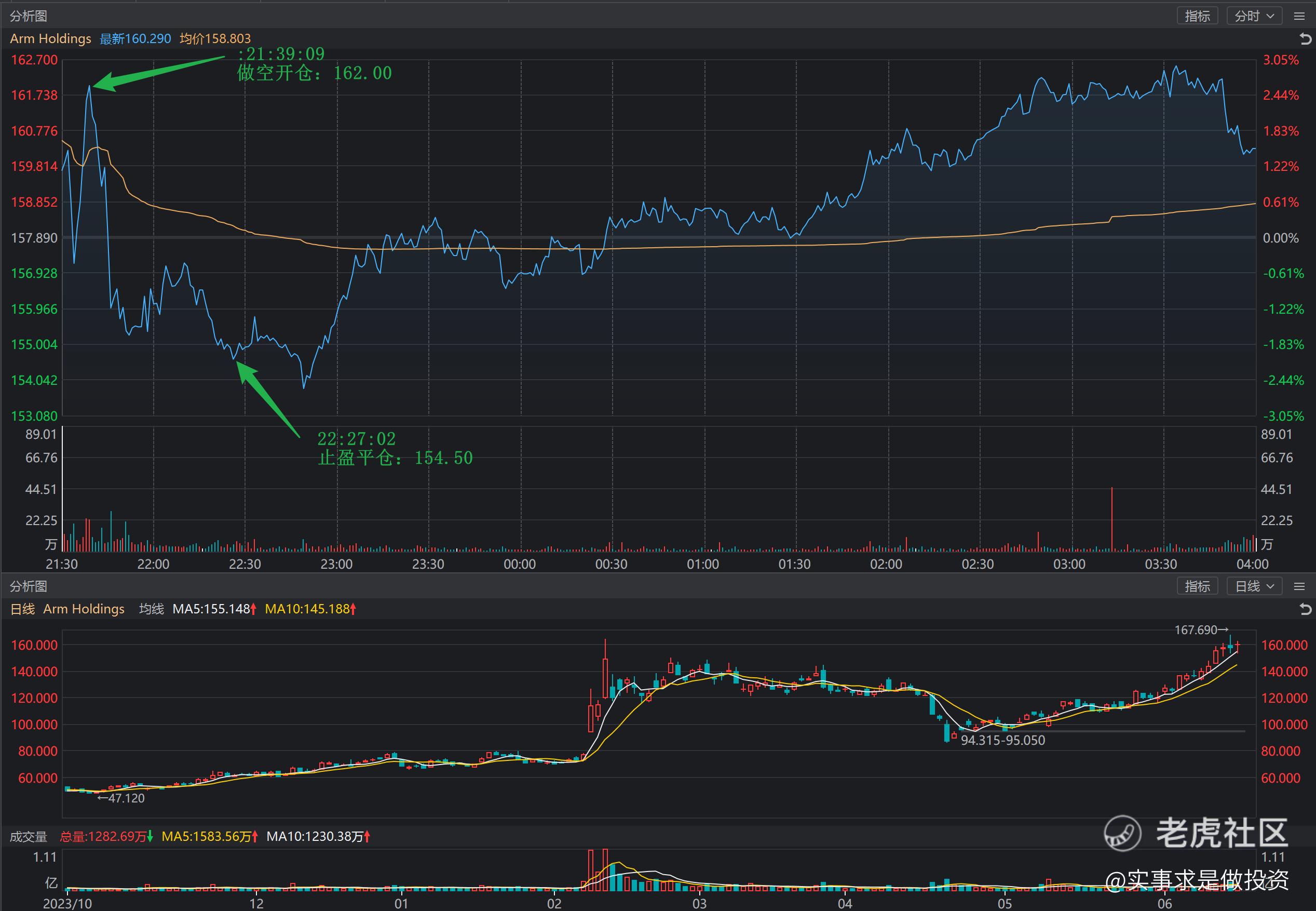This screenshot has width=1316, height=911.
Task: Click the 167.690 high price marker on the daily chart
Action: (x=1201, y=630)
